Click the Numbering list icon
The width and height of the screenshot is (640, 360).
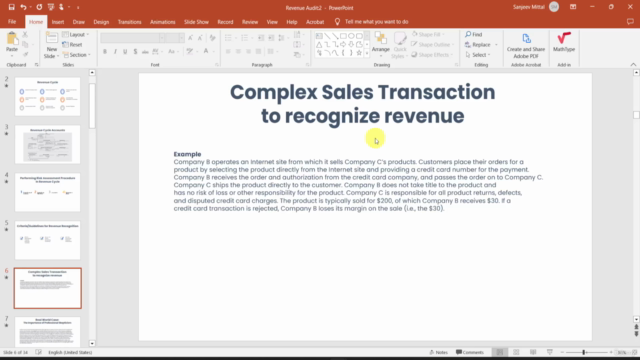(x=244, y=38)
